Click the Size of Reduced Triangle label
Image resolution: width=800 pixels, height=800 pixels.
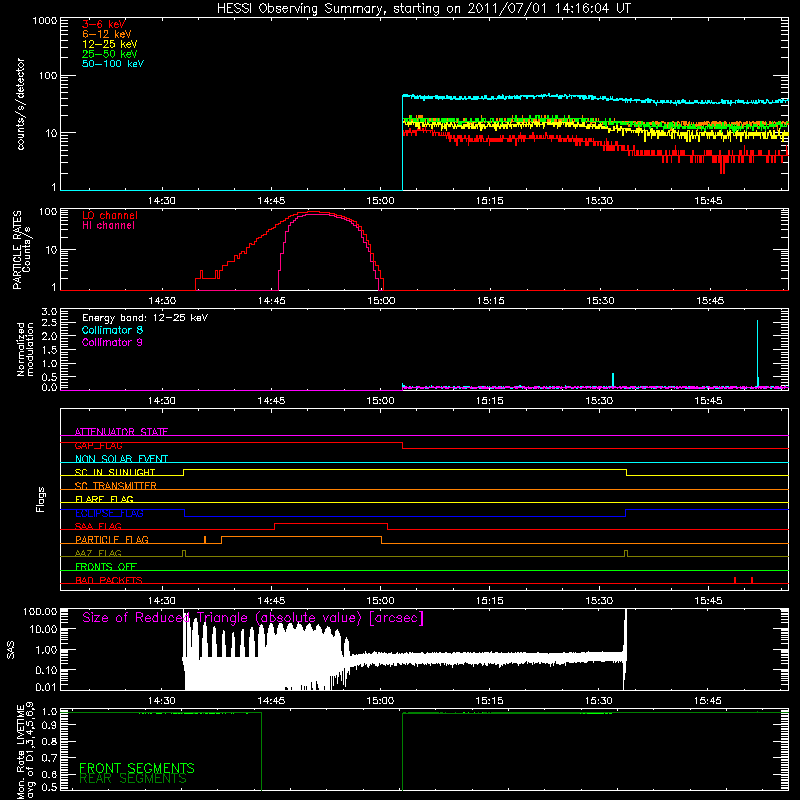[x=253, y=618]
